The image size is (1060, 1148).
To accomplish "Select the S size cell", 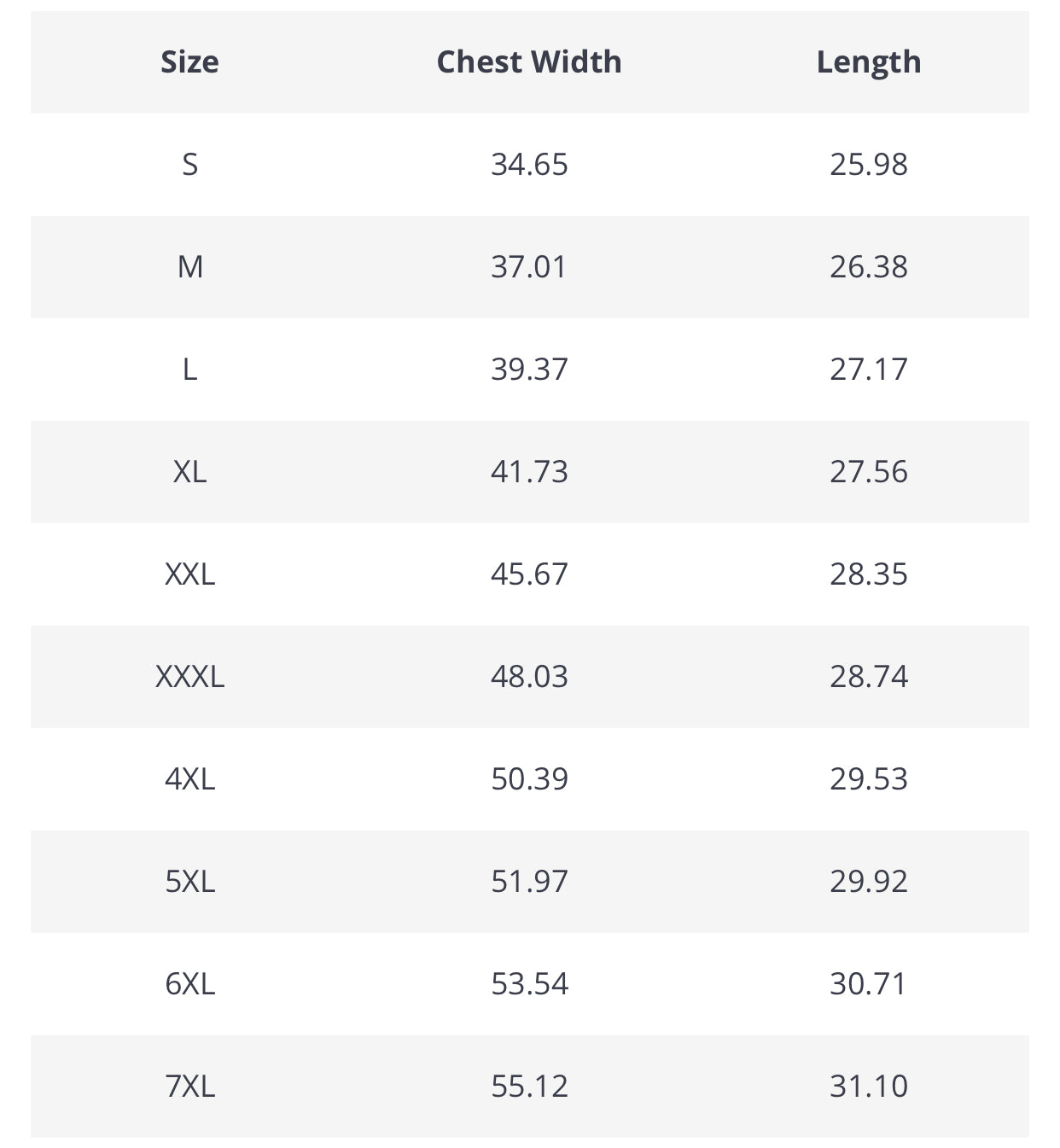I will tap(189, 165).
